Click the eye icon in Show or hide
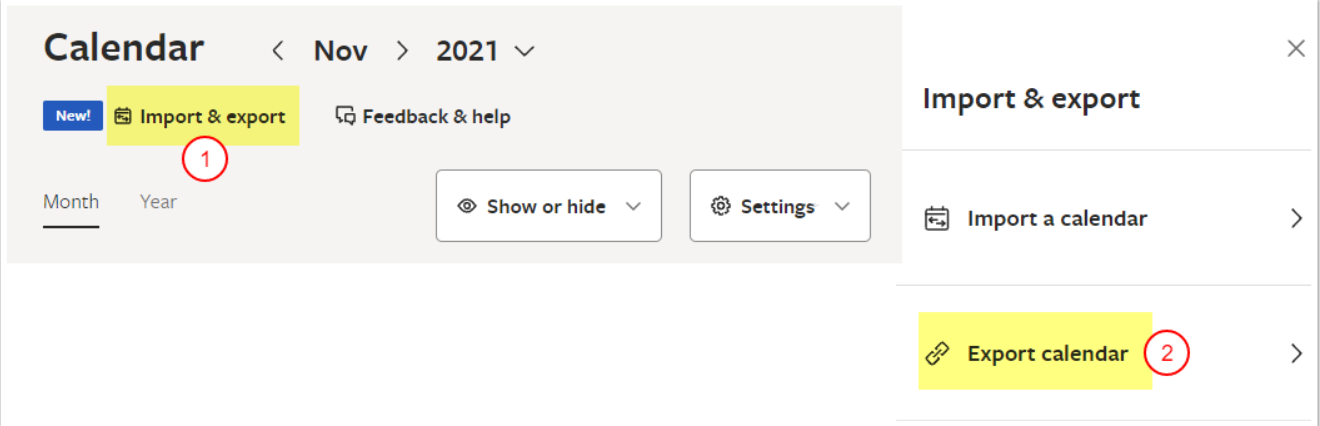The height and width of the screenshot is (426, 1320). point(466,207)
